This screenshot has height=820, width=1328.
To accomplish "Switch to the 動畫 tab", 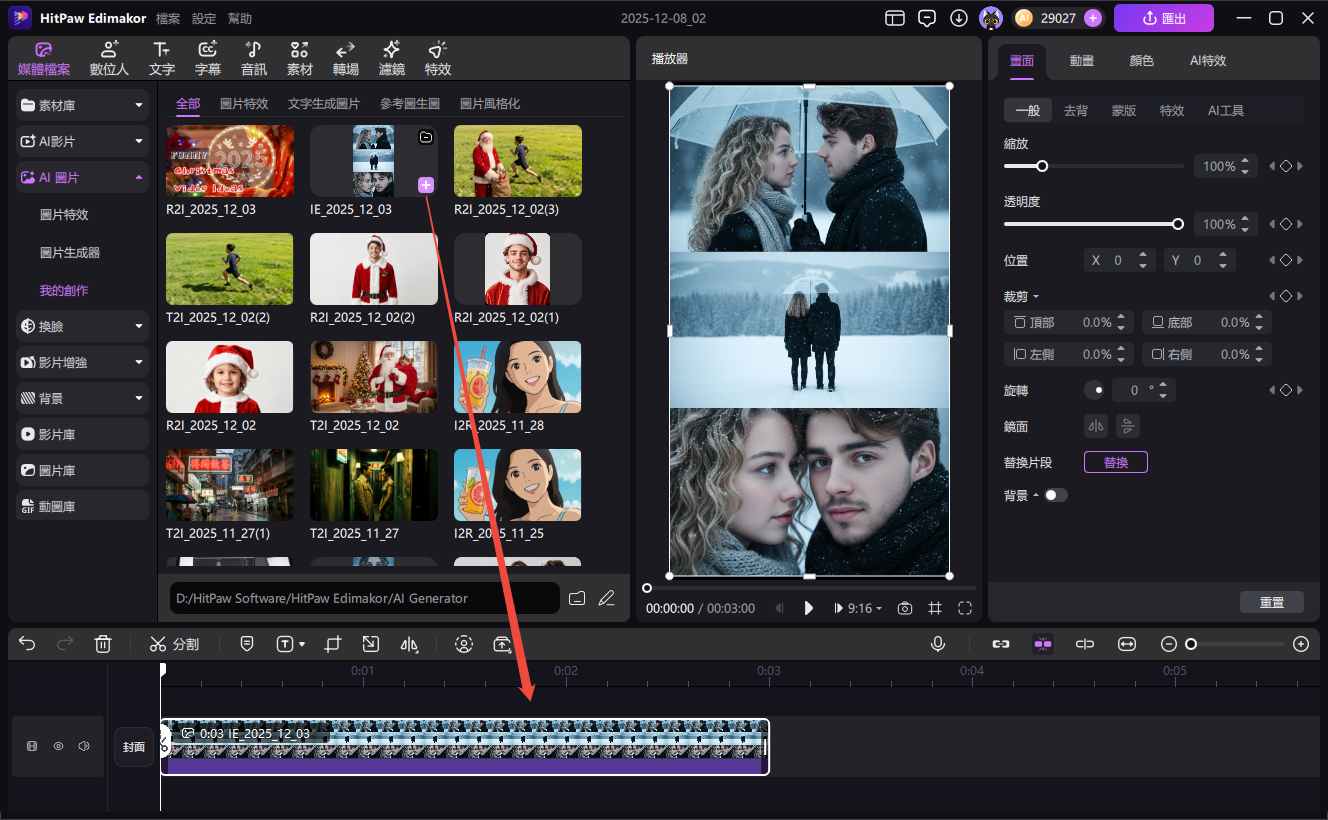I will 1081,60.
